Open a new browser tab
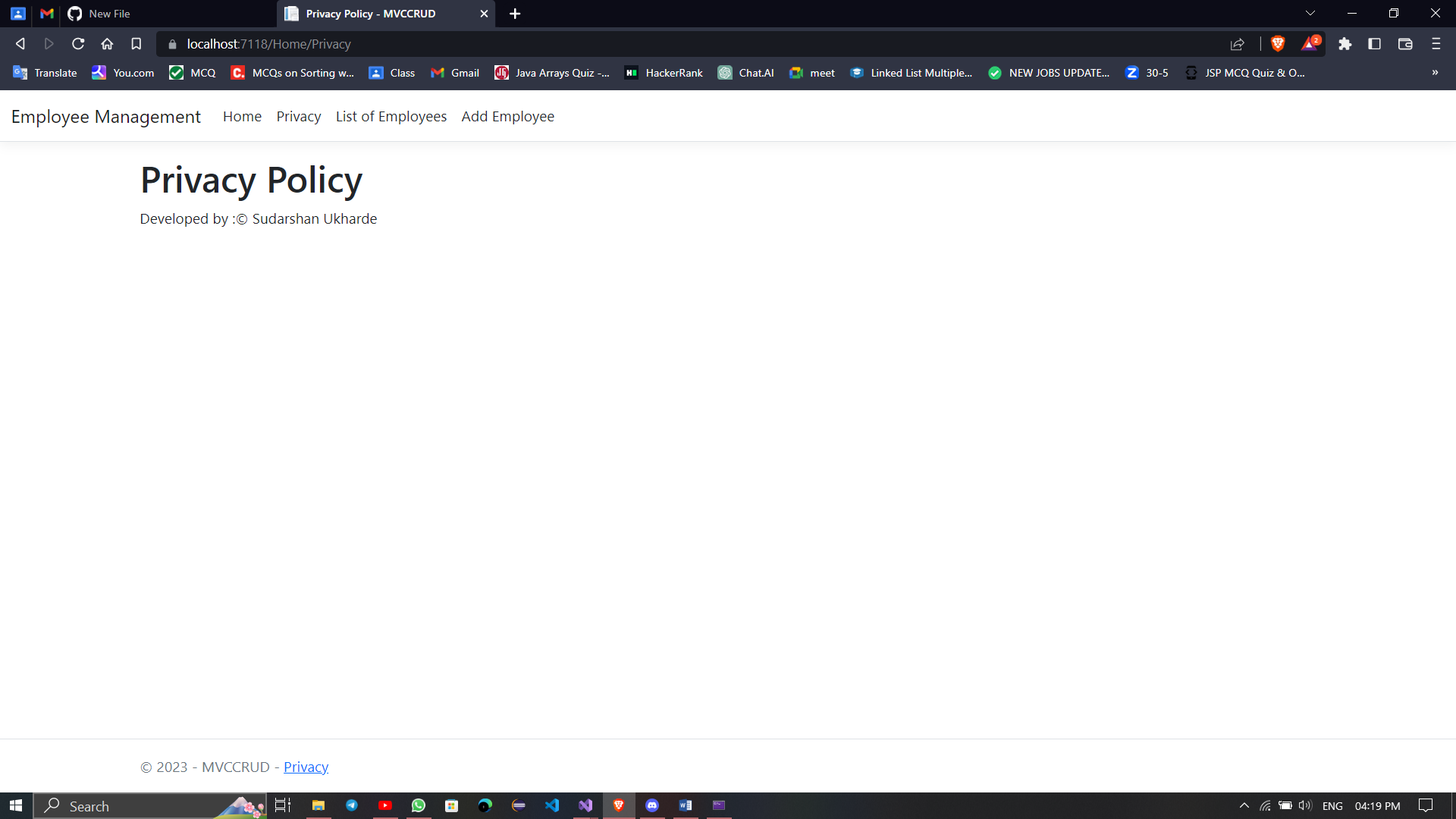 (515, 14)
